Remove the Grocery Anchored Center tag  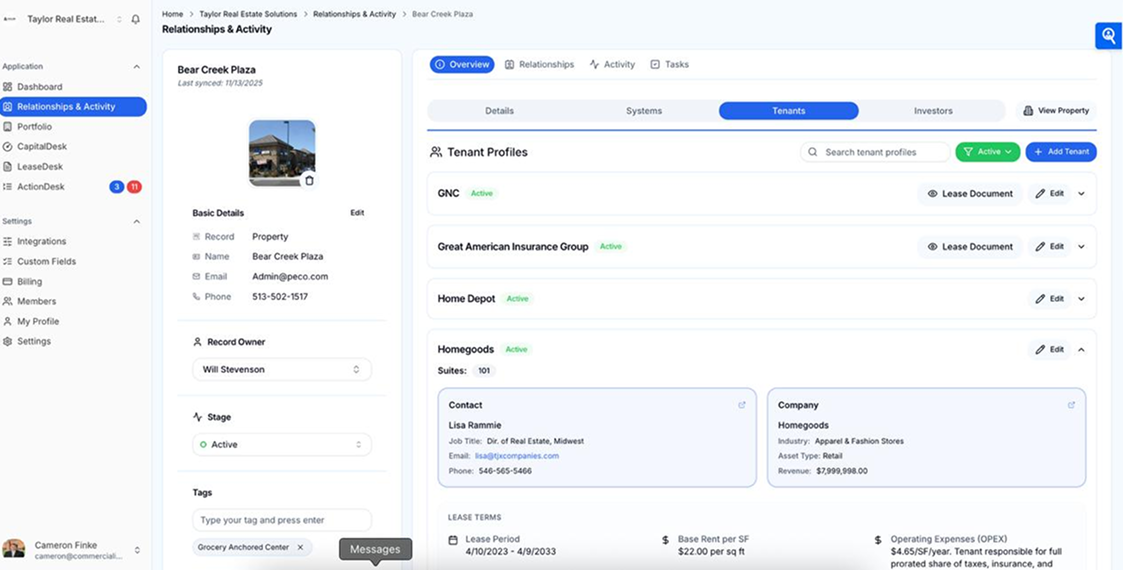300,547
